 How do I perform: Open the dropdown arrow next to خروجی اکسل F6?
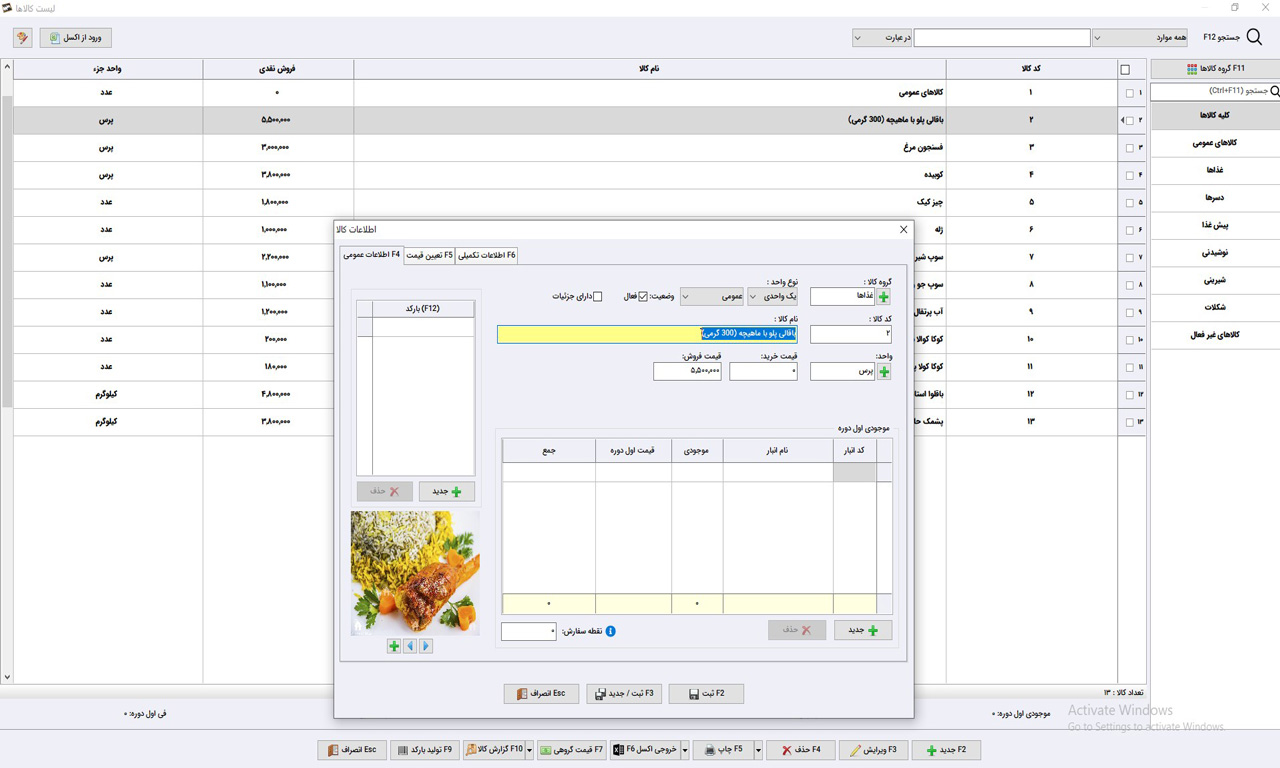click(685, 750)
